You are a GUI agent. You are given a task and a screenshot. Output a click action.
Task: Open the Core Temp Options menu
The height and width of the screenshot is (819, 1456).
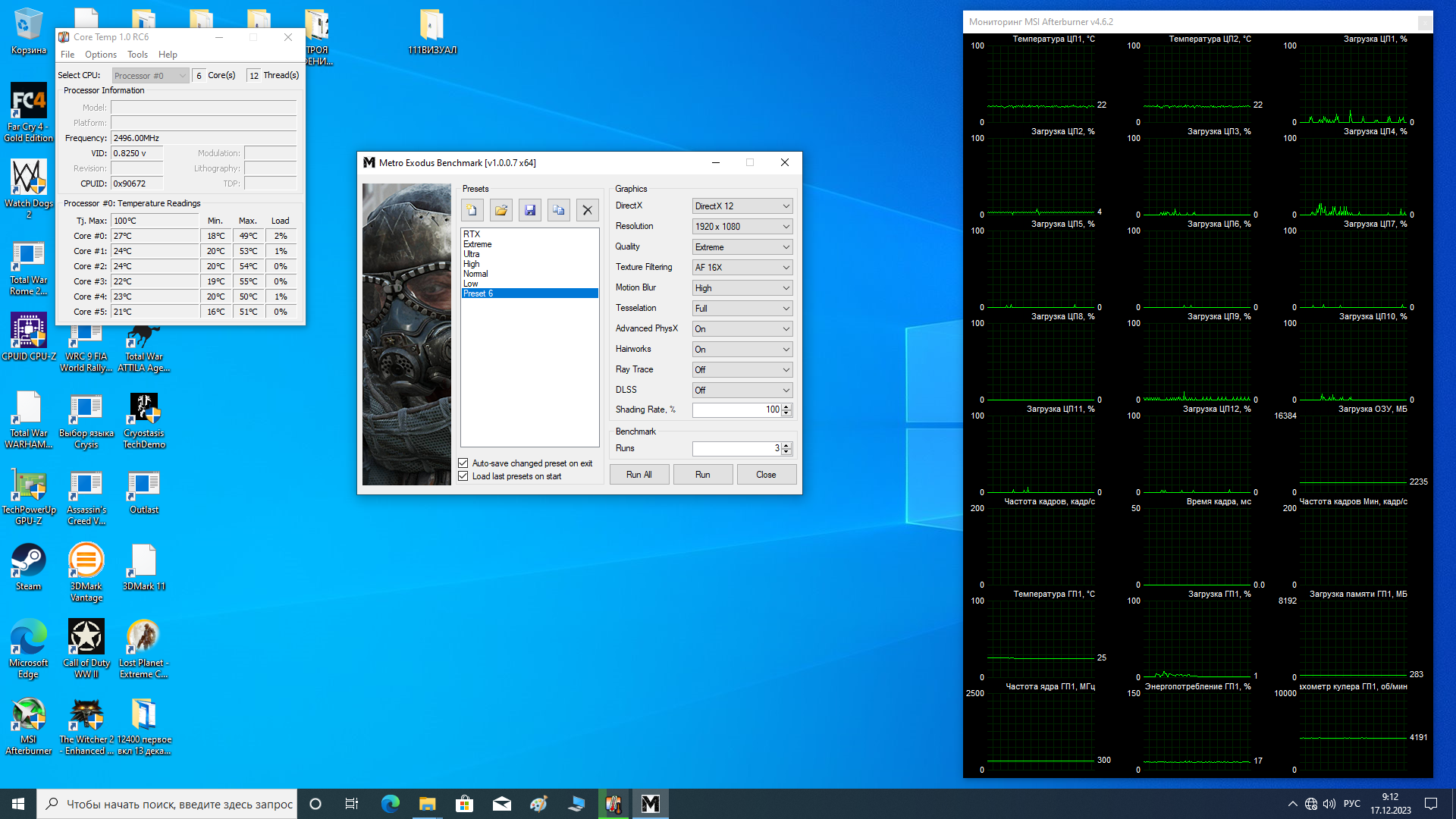(x=100, y=55)
